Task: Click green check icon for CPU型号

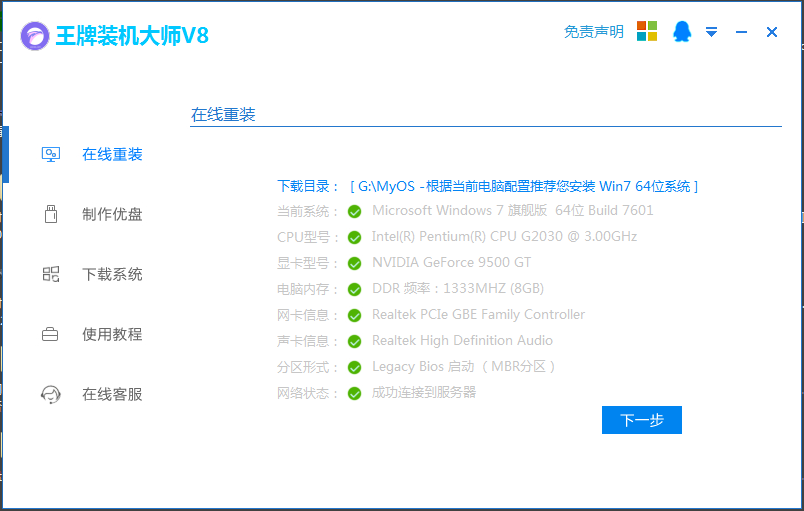Action: point(354,237)
